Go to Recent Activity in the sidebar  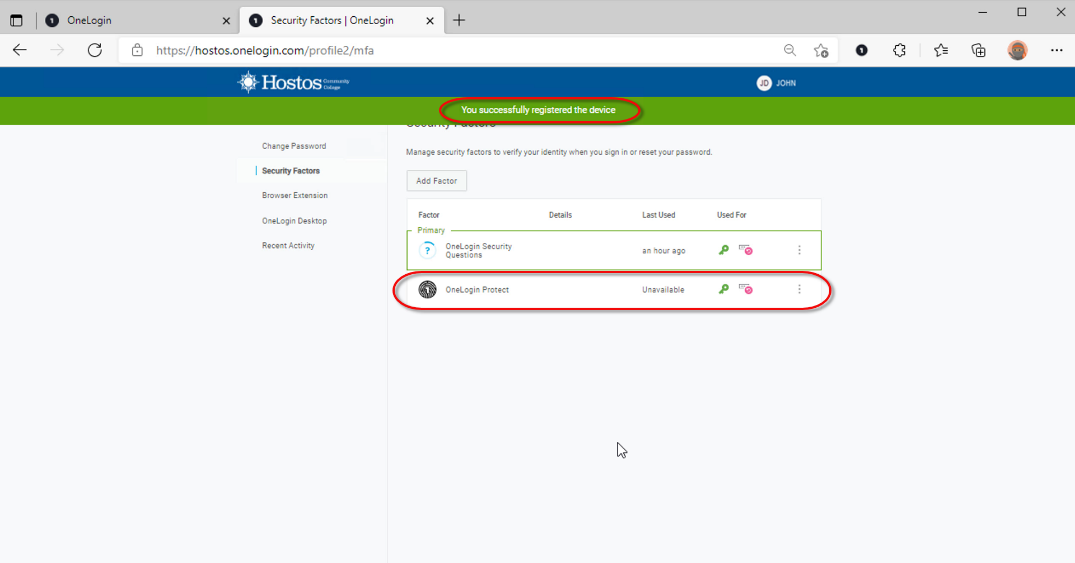pyautogui.click(x=288, y=246)
